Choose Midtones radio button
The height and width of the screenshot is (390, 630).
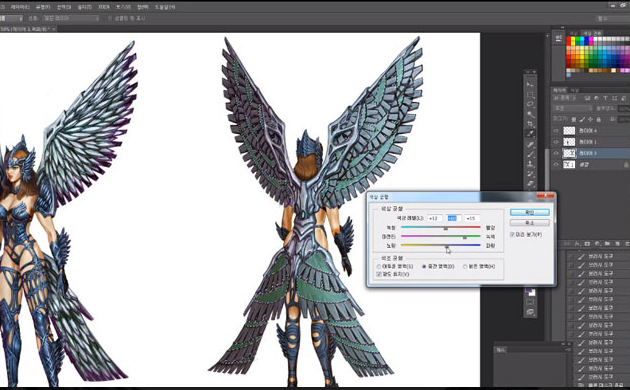tap(424, 267)
